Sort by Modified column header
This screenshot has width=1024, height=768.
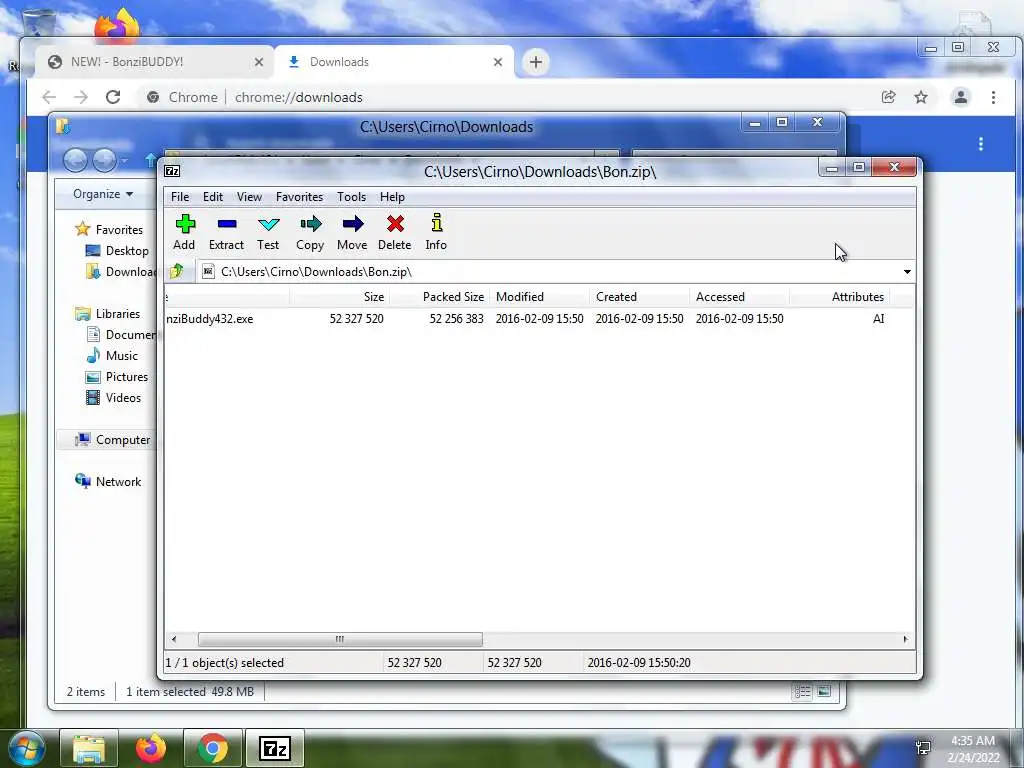click(539, 296)
